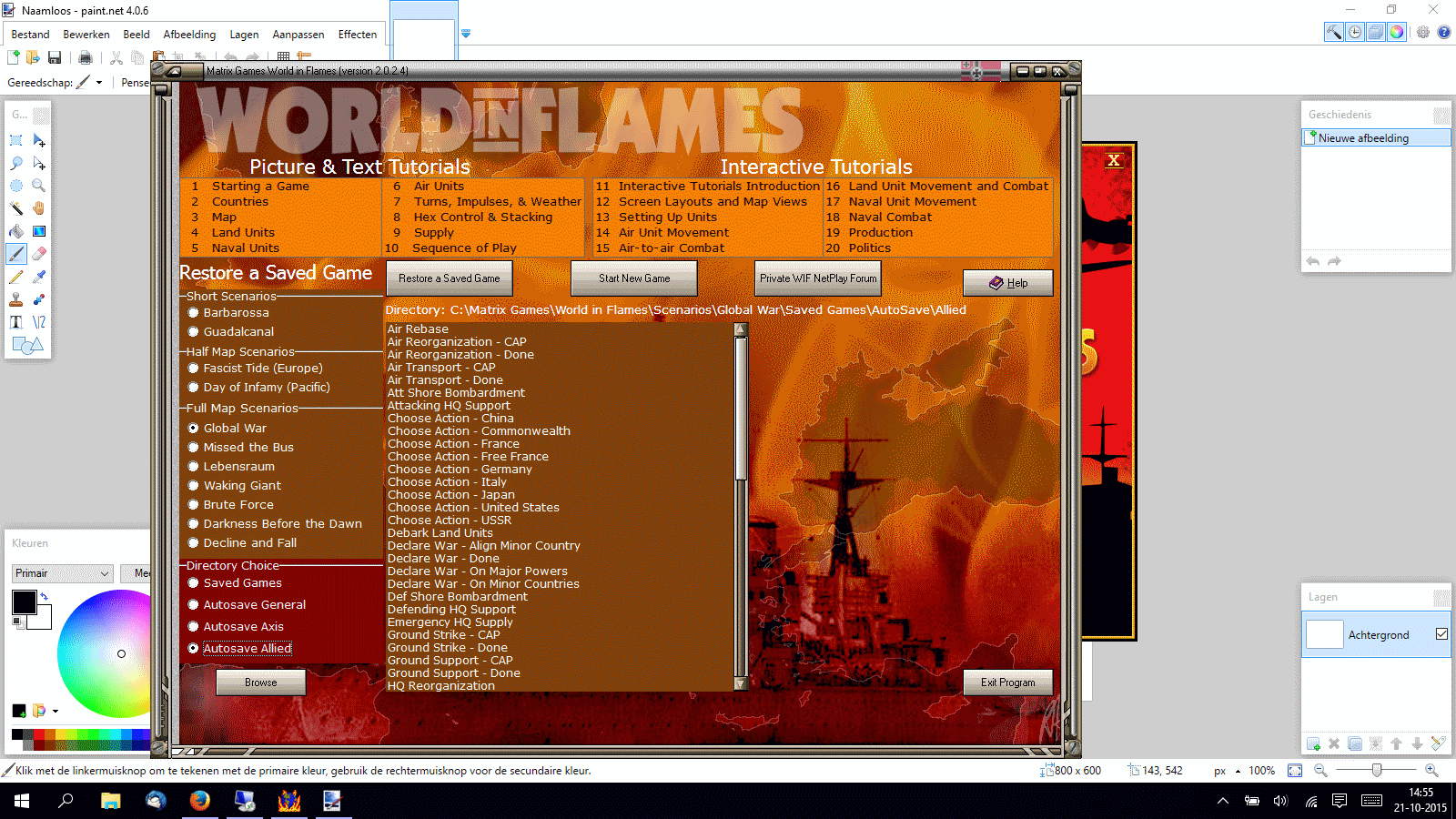Toggle the Colors window wheel icon

point(1396,32)
